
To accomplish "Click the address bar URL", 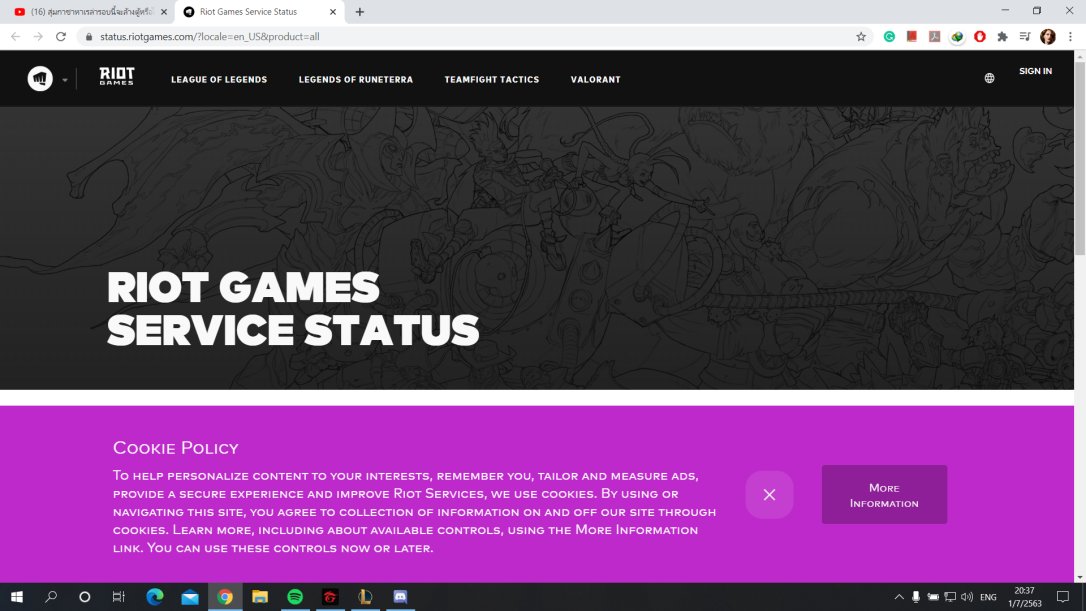I will pyautogui.click(x=209, y=37).
